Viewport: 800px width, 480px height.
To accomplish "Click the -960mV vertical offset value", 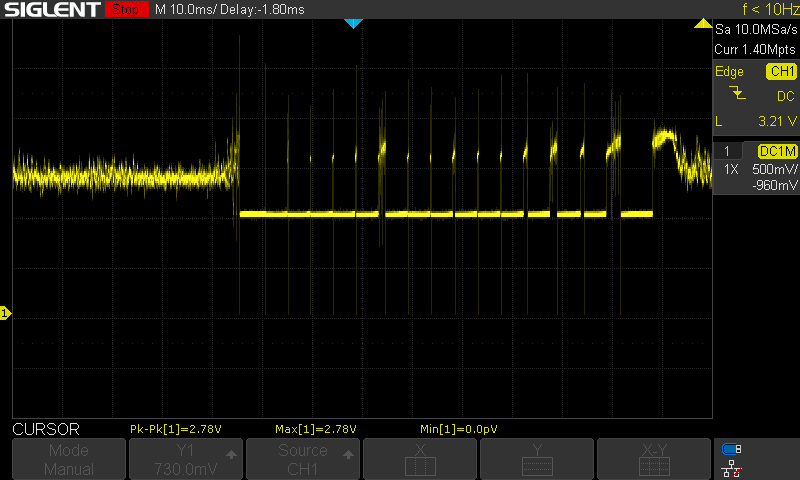I will (x=774, y=185).
